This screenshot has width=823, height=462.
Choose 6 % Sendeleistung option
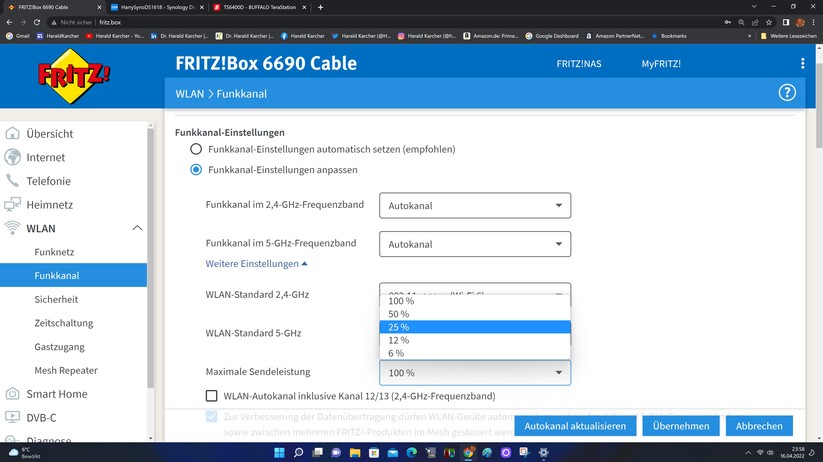coord(475,353)
